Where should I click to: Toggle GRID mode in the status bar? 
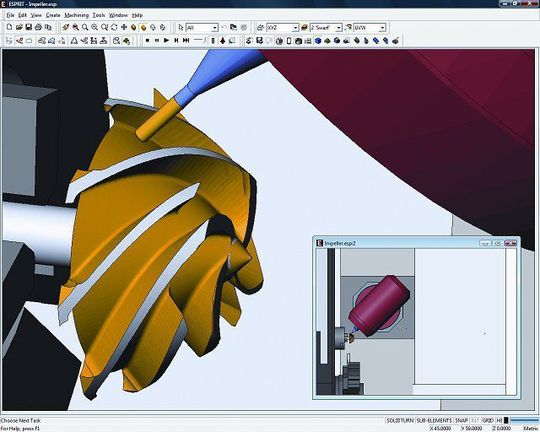[488, 421]
